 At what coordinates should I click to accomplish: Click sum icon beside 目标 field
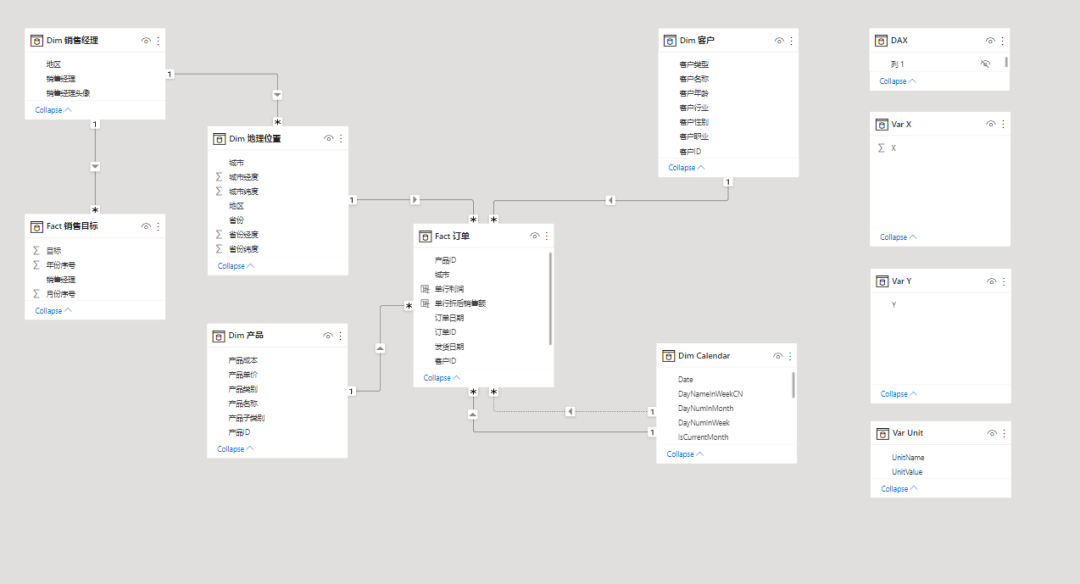pyautogui.click(x=37, y=251)
